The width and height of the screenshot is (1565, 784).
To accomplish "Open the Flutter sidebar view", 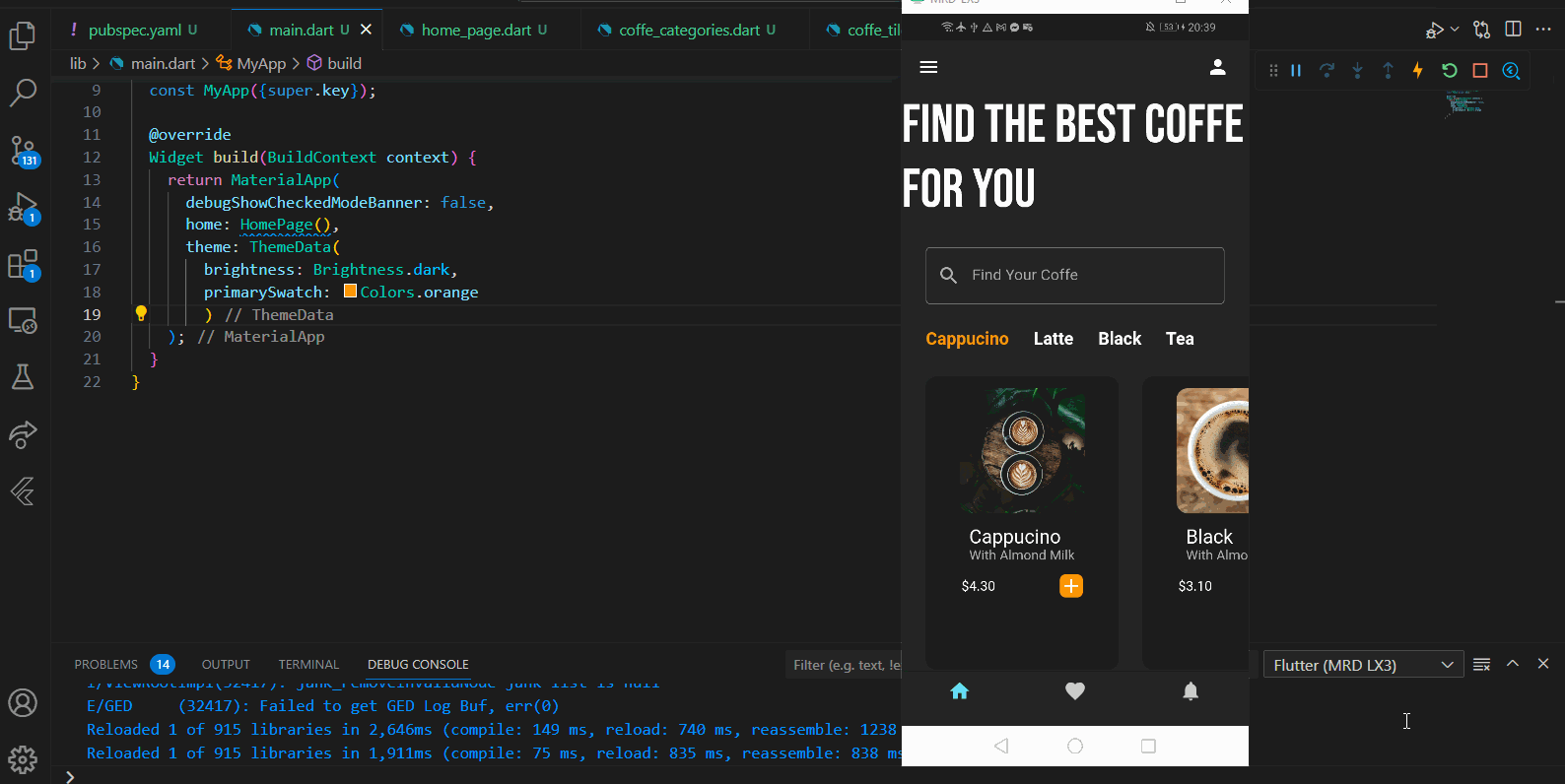I will pos(22,490).
